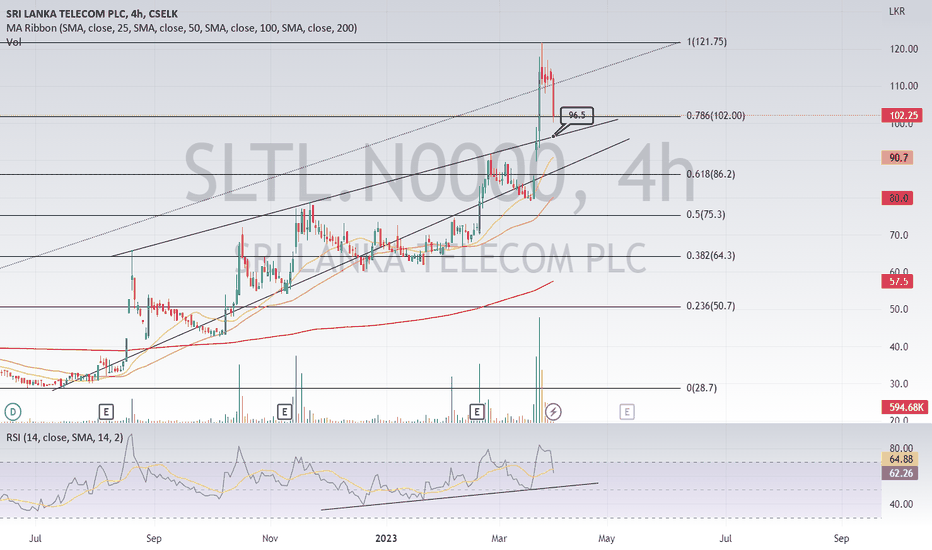Click the 120.00 price axis label
The width and height of the screenshot is (932, 550).
click(903, 49)
